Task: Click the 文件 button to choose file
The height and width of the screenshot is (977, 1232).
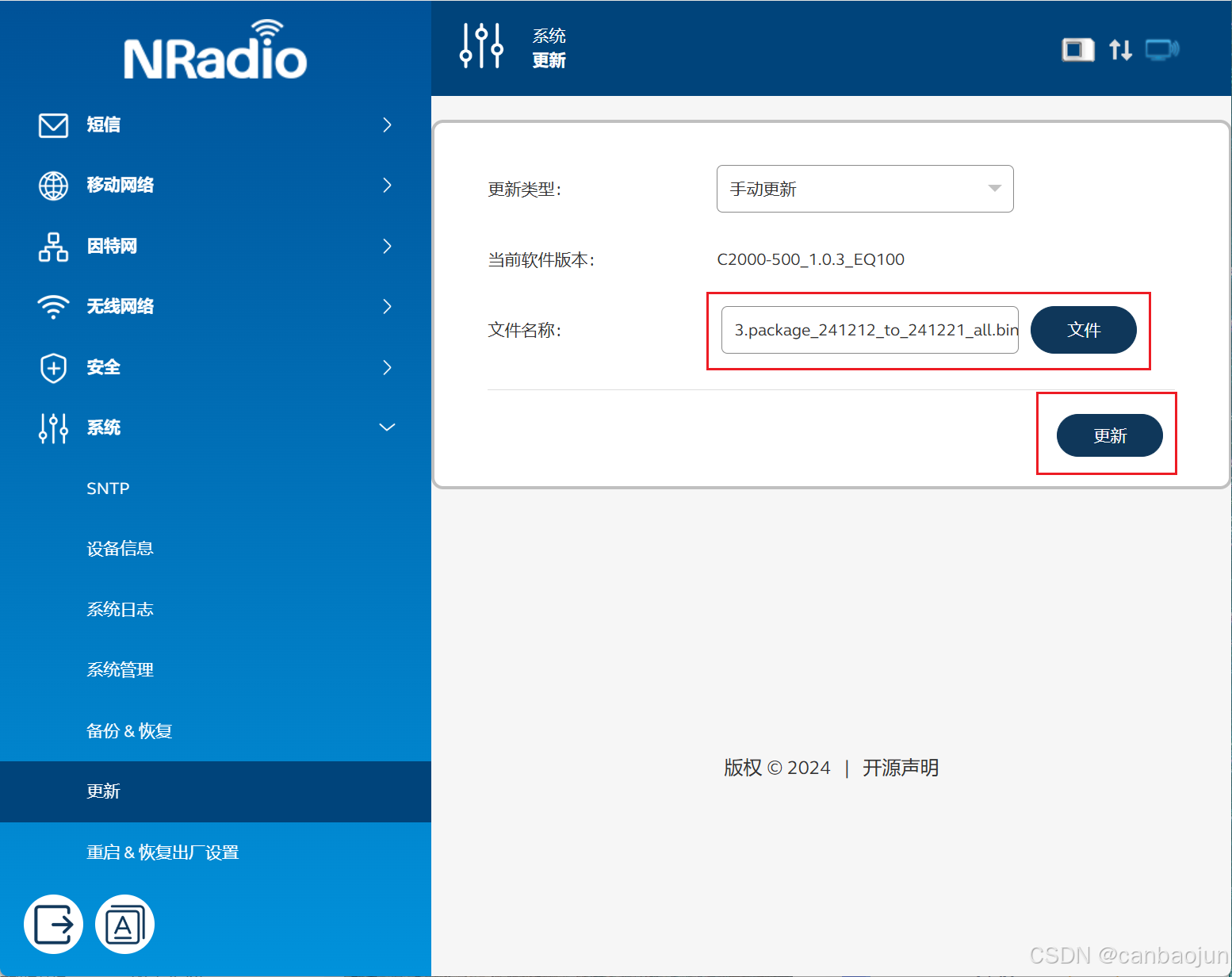Action: pos(1083,330)
